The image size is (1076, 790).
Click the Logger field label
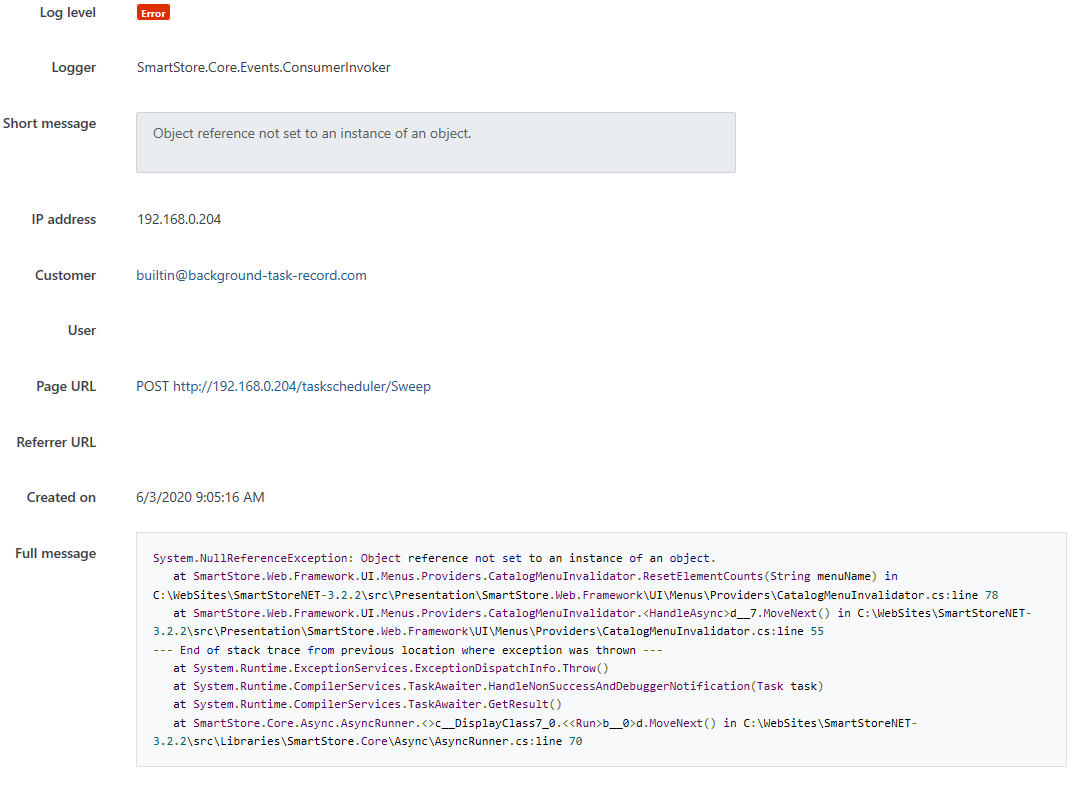73,67
